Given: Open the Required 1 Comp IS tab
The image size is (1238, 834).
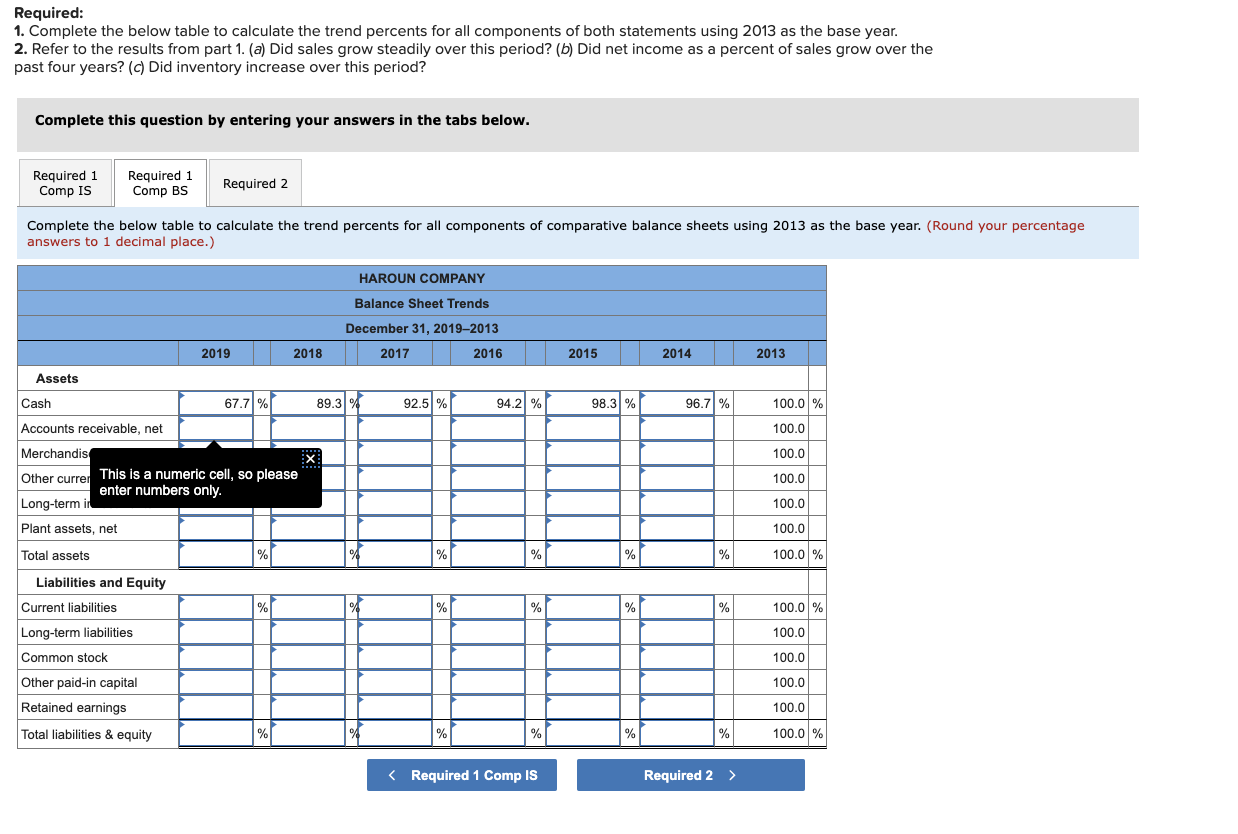Looking at the screenshot, I should coord(64,183).
